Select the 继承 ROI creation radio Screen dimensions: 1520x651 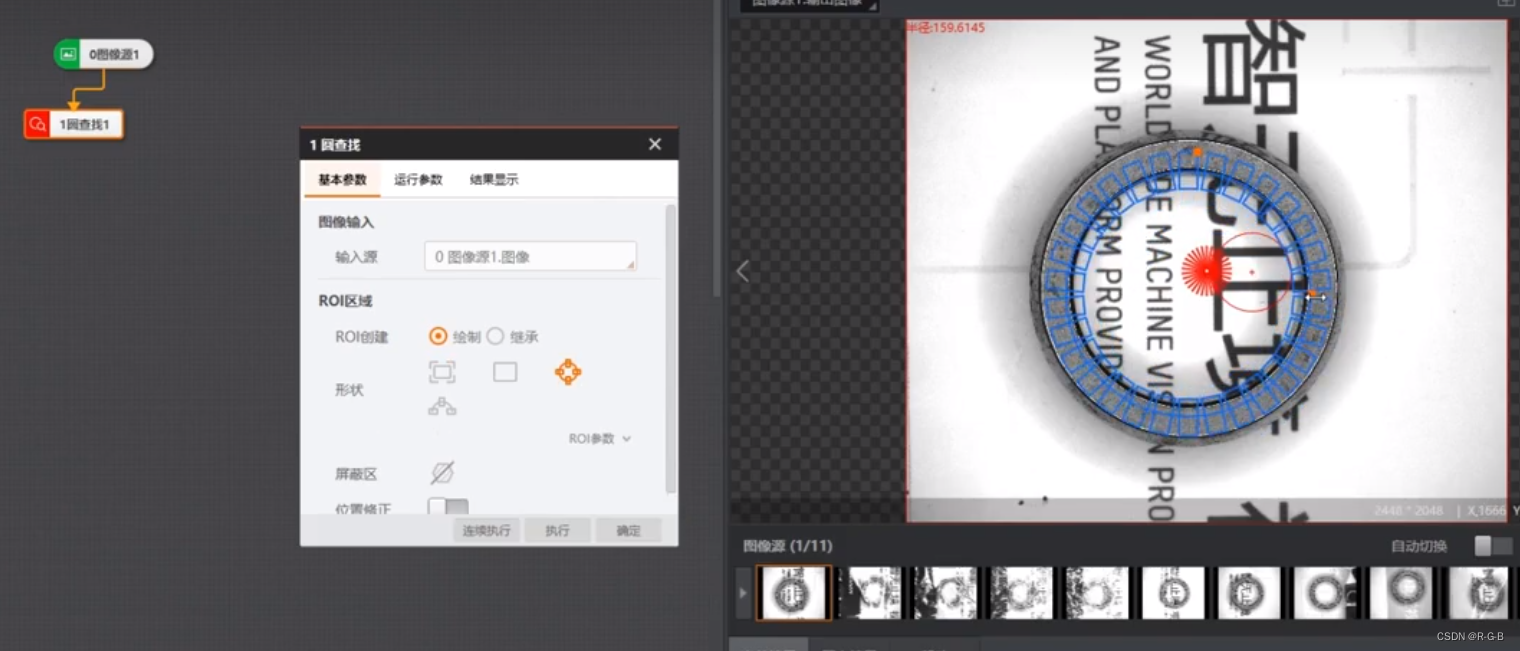495,337
